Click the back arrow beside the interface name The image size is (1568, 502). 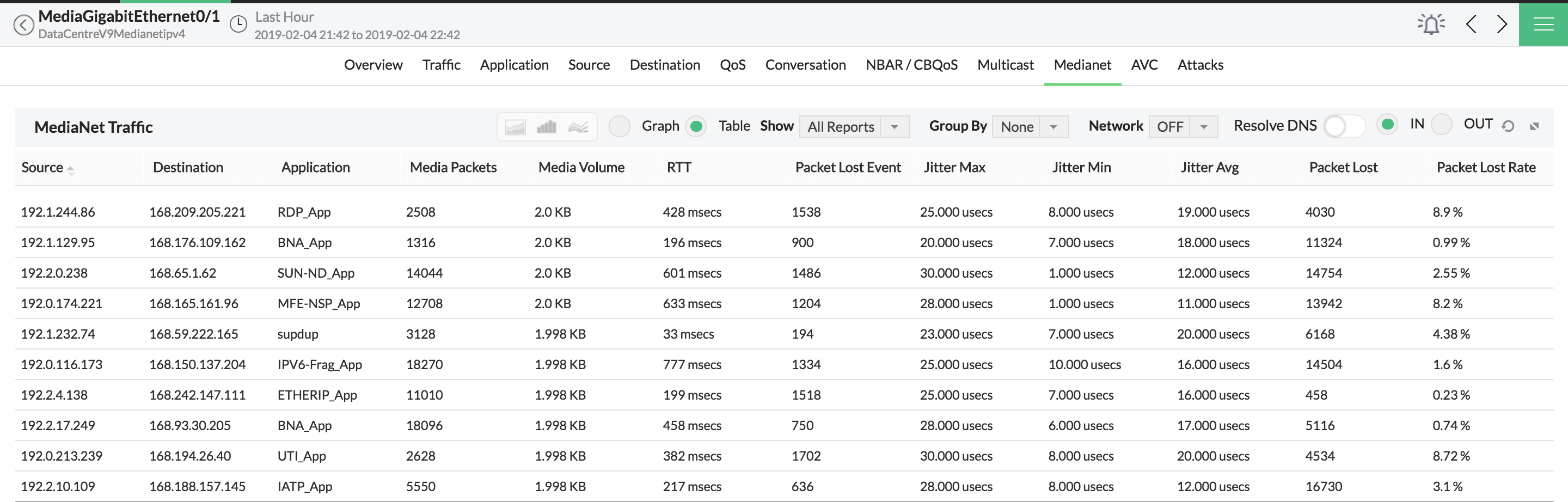(x=23, y=25)
